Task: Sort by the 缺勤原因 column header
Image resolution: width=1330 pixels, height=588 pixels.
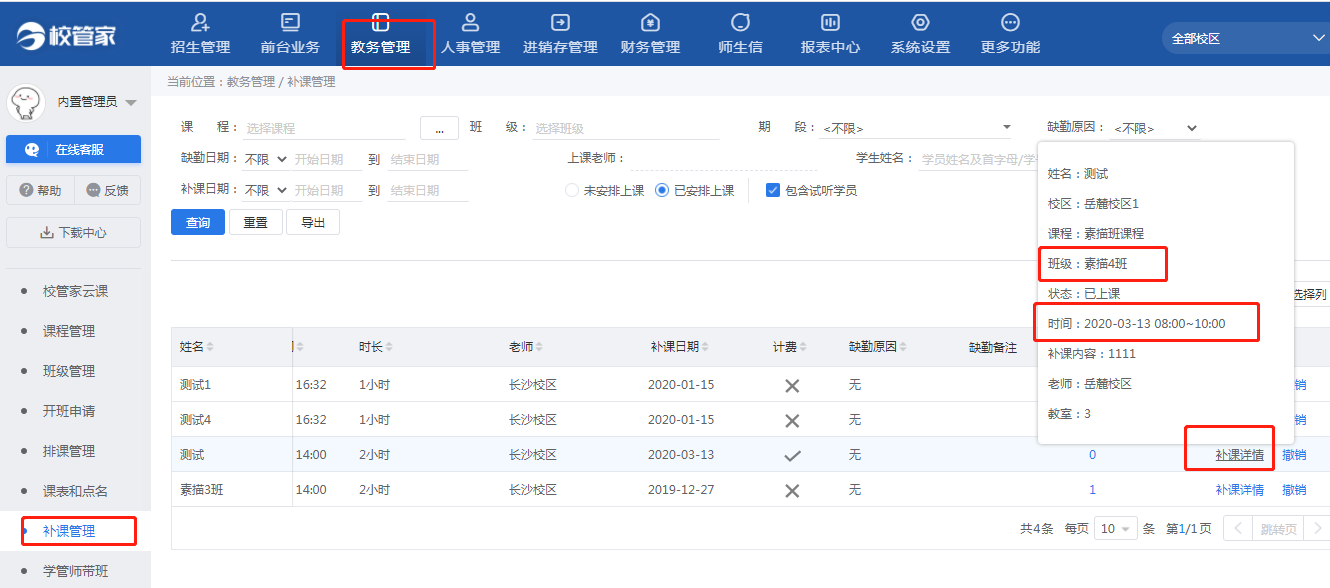Action: click(879, 347)
